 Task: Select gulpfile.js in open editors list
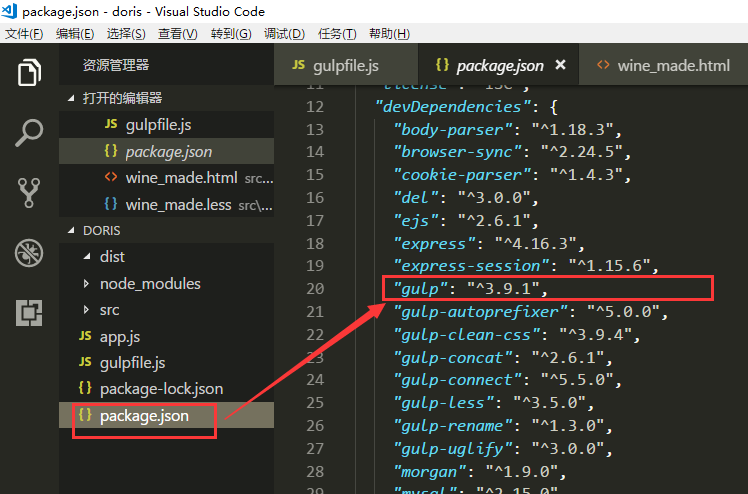(166, 125)
